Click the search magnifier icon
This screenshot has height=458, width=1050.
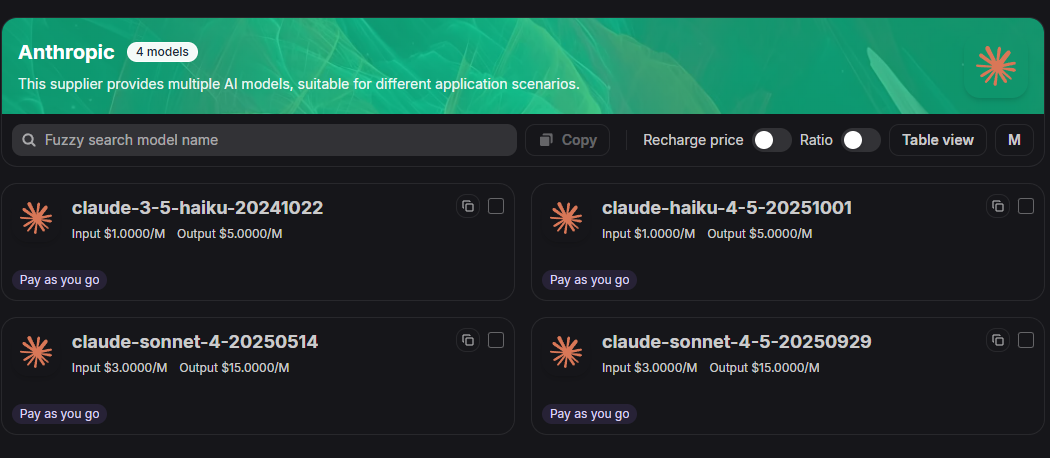(29, 140)
